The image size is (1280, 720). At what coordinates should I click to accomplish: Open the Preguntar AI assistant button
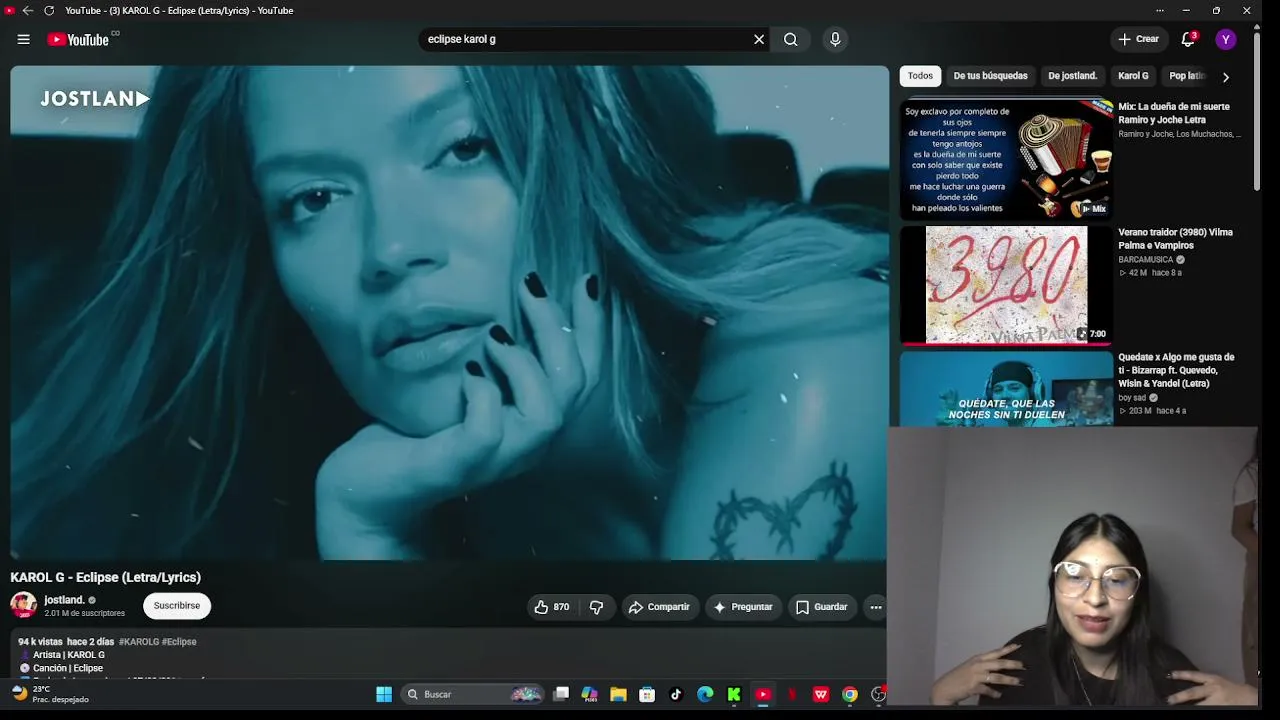click(742, 607)
